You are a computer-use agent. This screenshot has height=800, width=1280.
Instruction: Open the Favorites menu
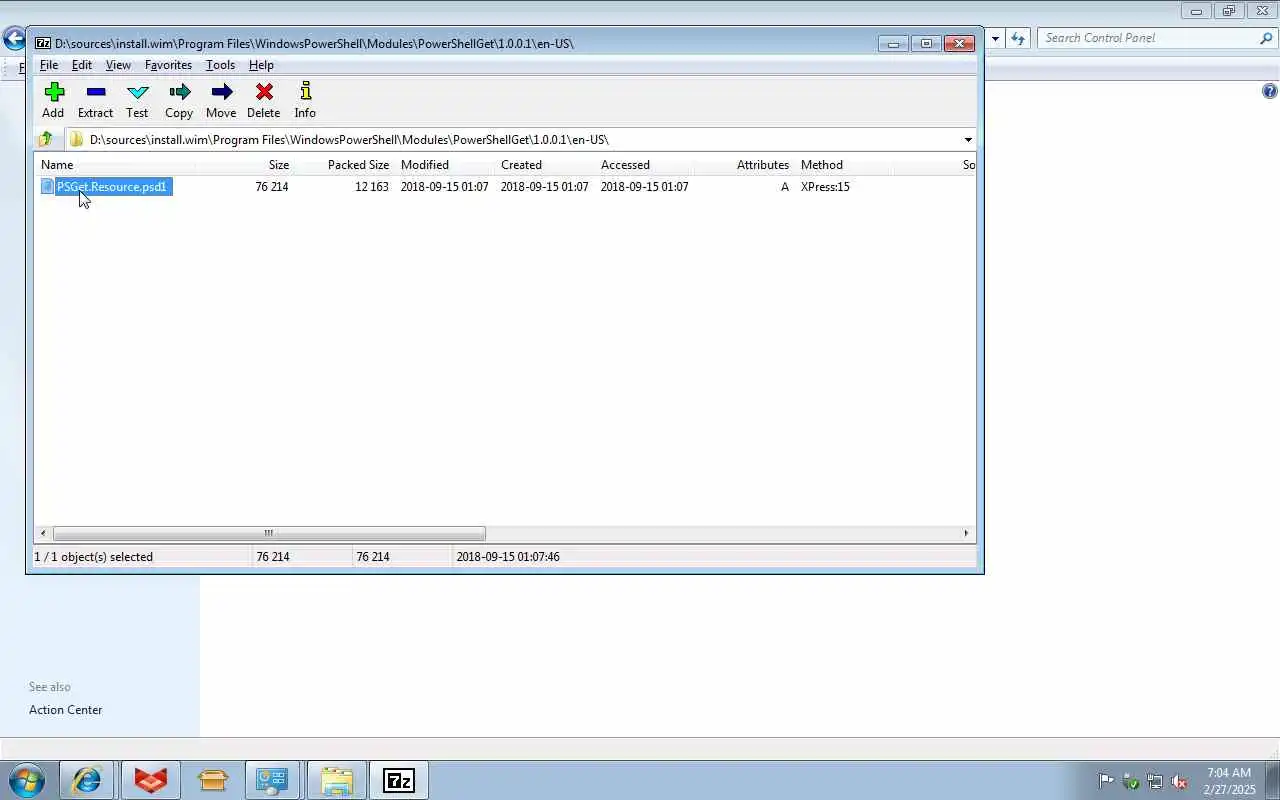(x=168, y=65)
